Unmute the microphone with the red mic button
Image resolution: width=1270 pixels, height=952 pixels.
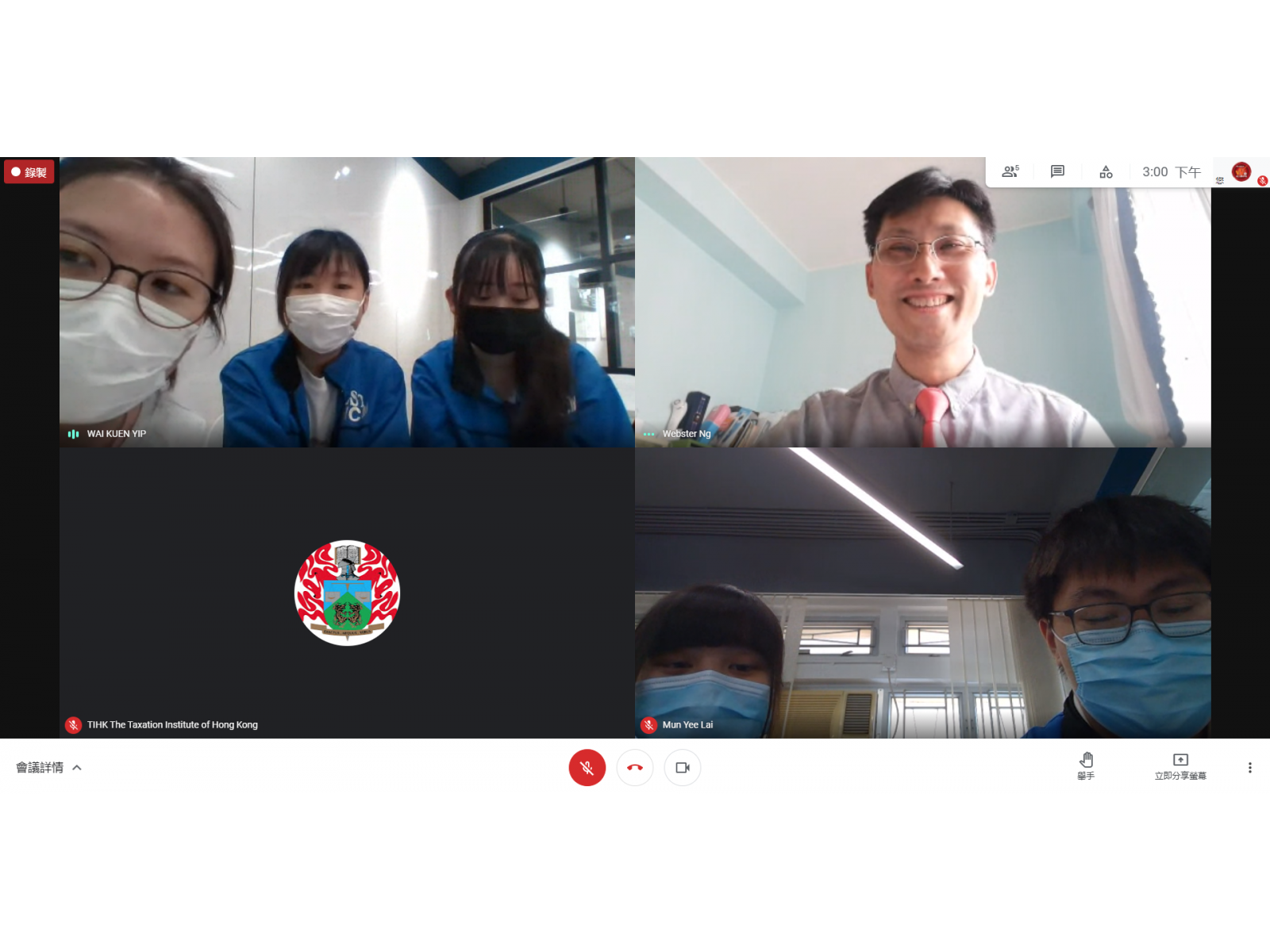coord(587,768)
